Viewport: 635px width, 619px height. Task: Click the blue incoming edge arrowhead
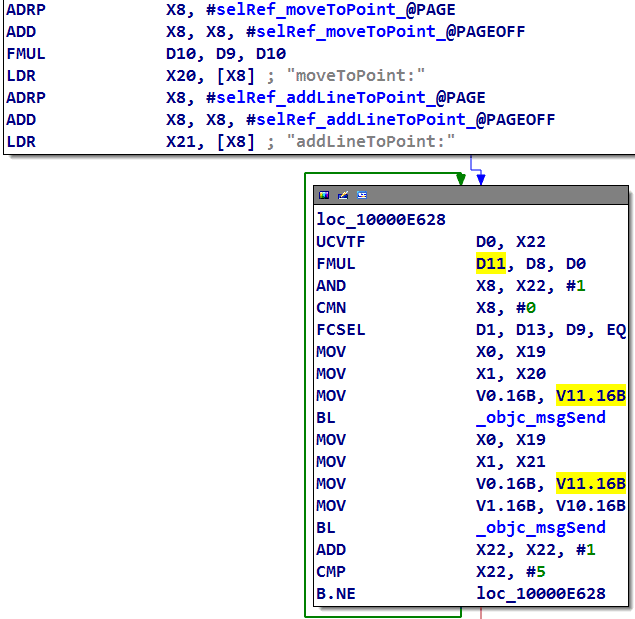tap(481, 180)
